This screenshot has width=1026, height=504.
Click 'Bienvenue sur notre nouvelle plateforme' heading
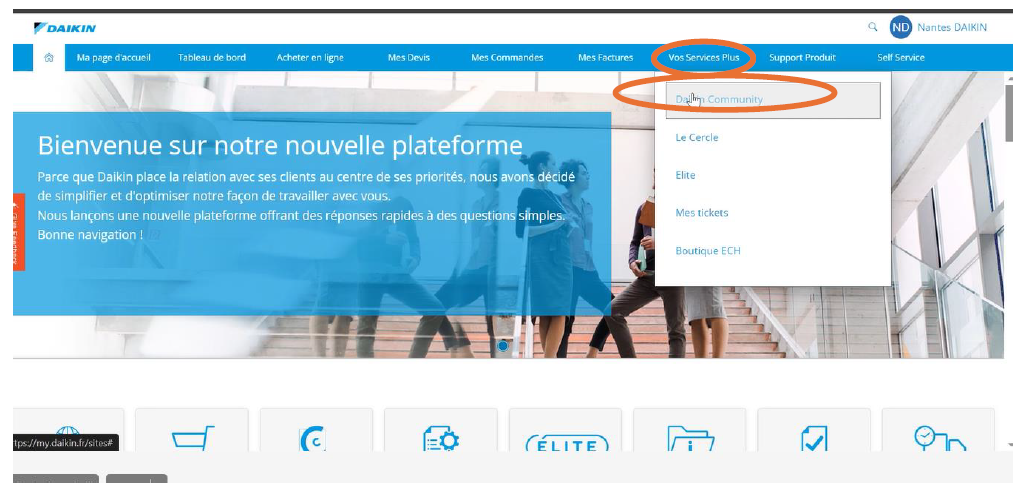point(280,145)
